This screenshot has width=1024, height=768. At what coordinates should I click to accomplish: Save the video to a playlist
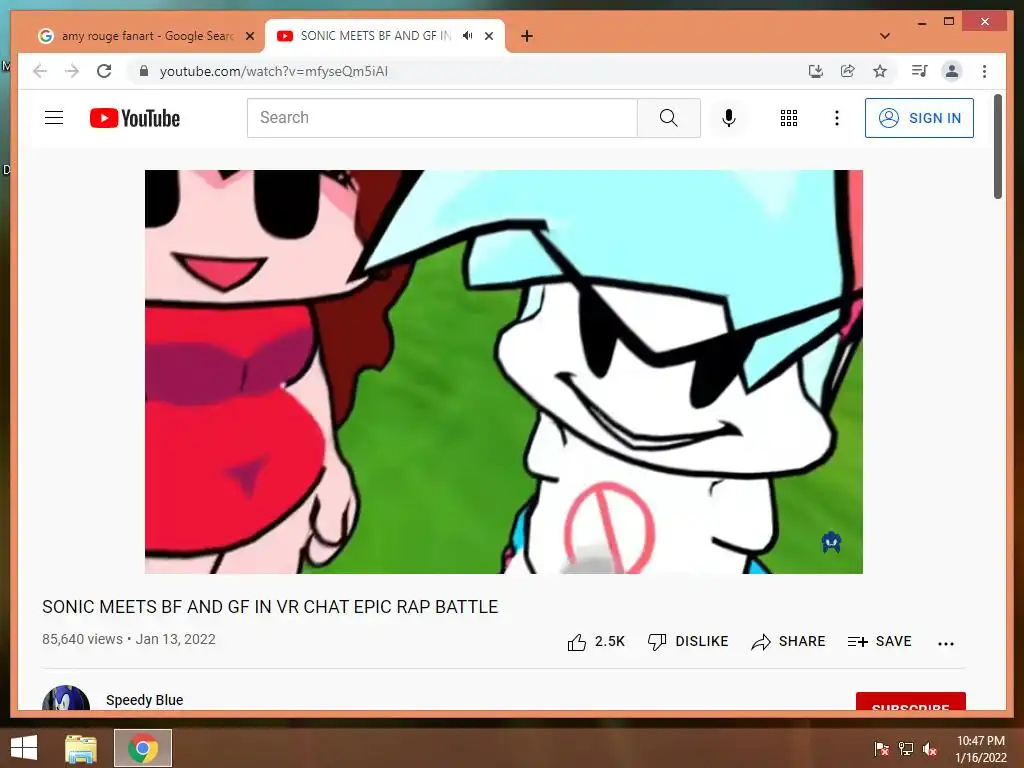click(x=879, y=642)
